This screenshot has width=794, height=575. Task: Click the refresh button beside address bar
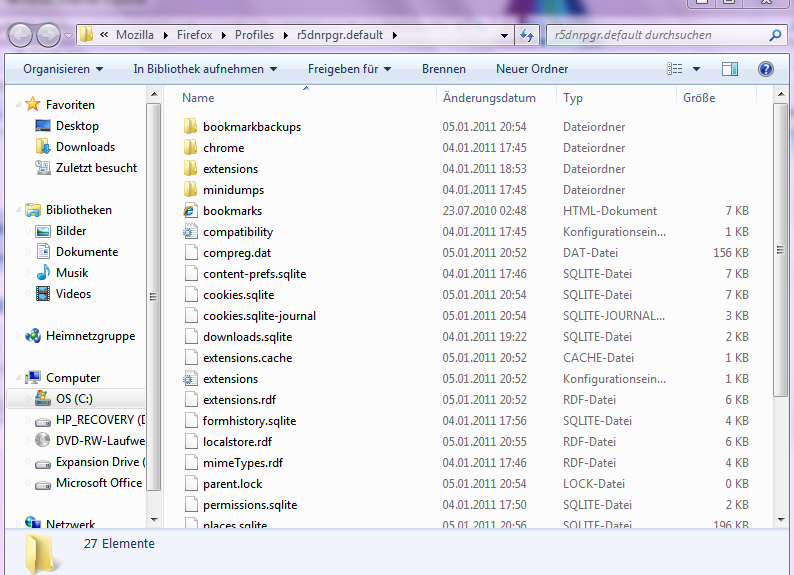click(527, 36)
